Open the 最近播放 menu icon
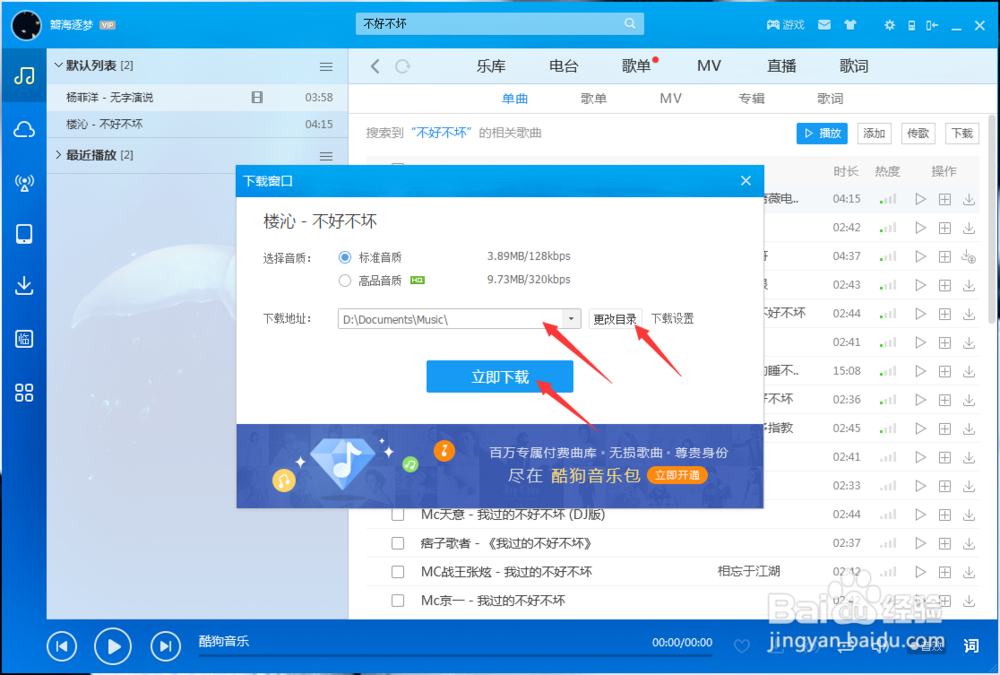 [326, 156]
